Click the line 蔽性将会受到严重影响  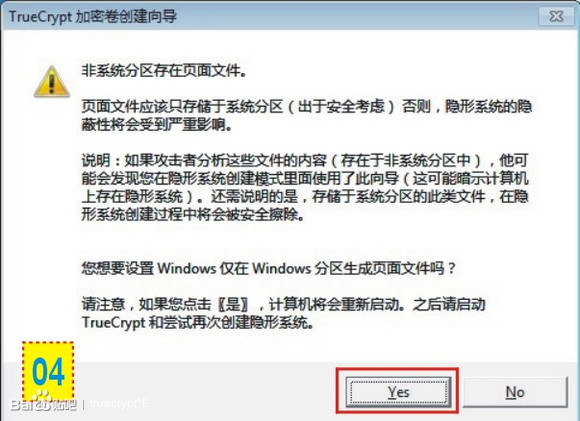pyautogui.click(x=157, y=125)
